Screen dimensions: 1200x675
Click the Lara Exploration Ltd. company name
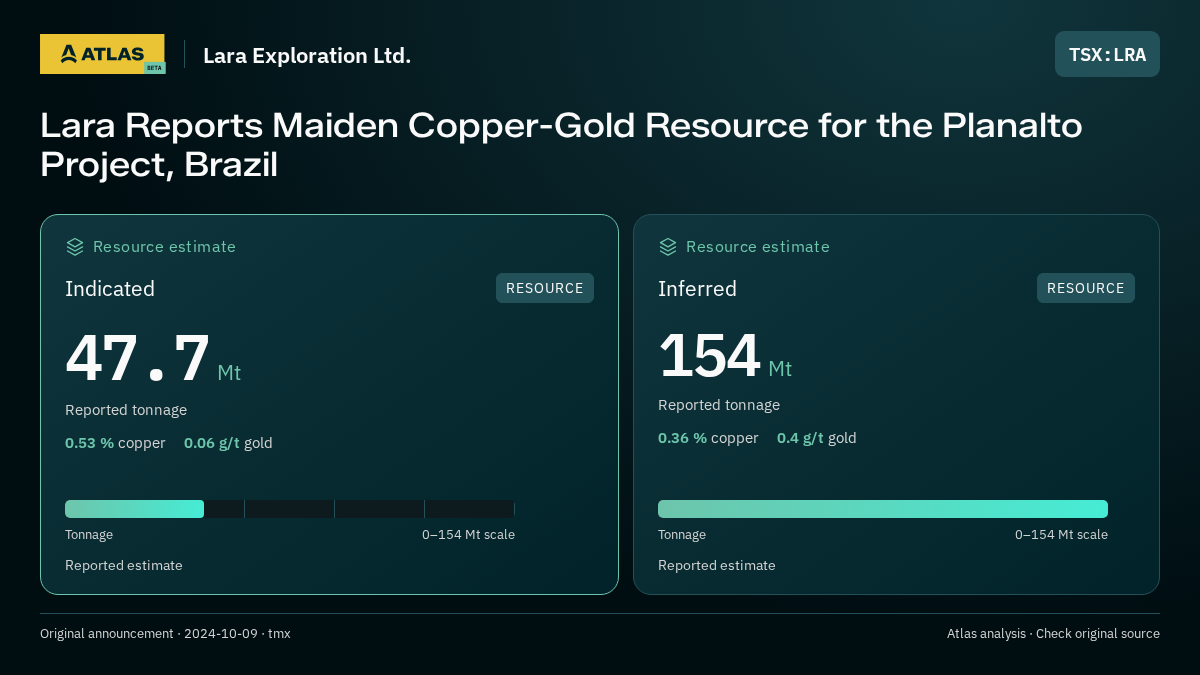[307, 56]
